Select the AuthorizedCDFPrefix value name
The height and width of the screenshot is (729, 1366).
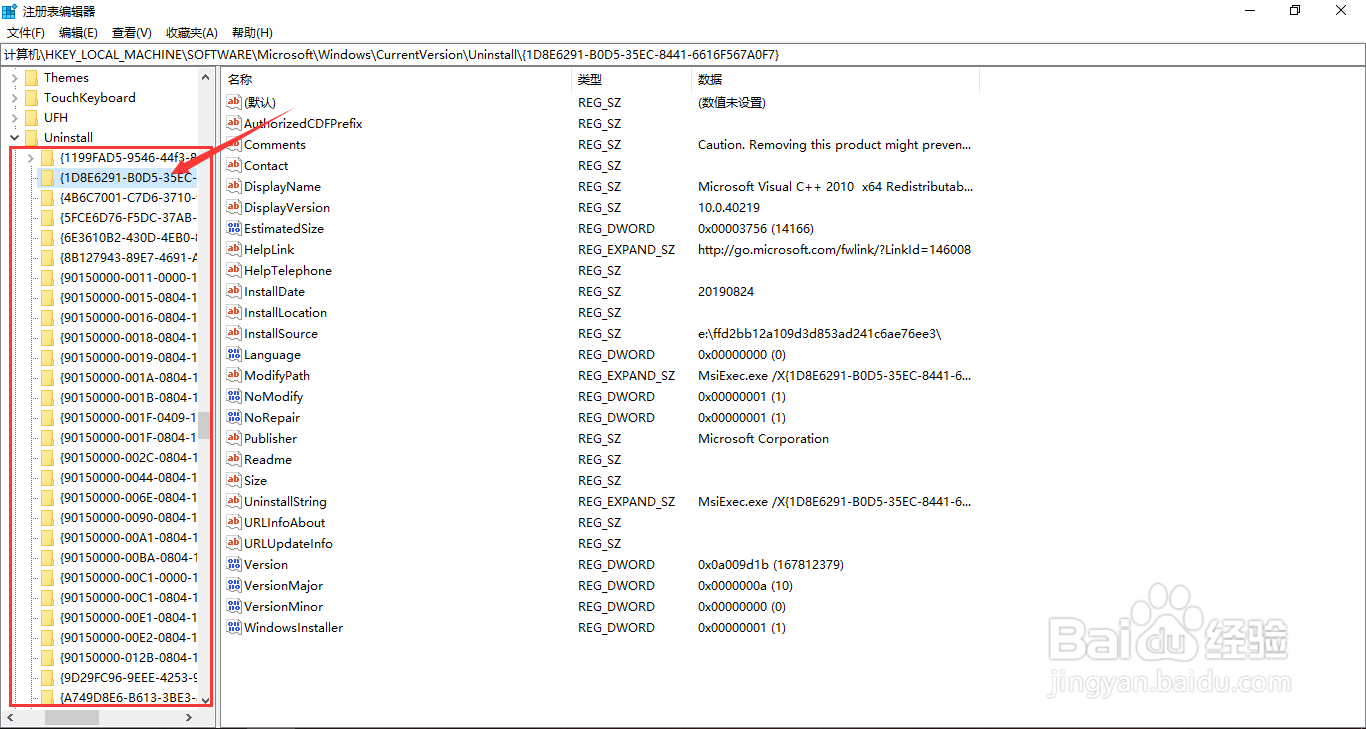point(303,123)
